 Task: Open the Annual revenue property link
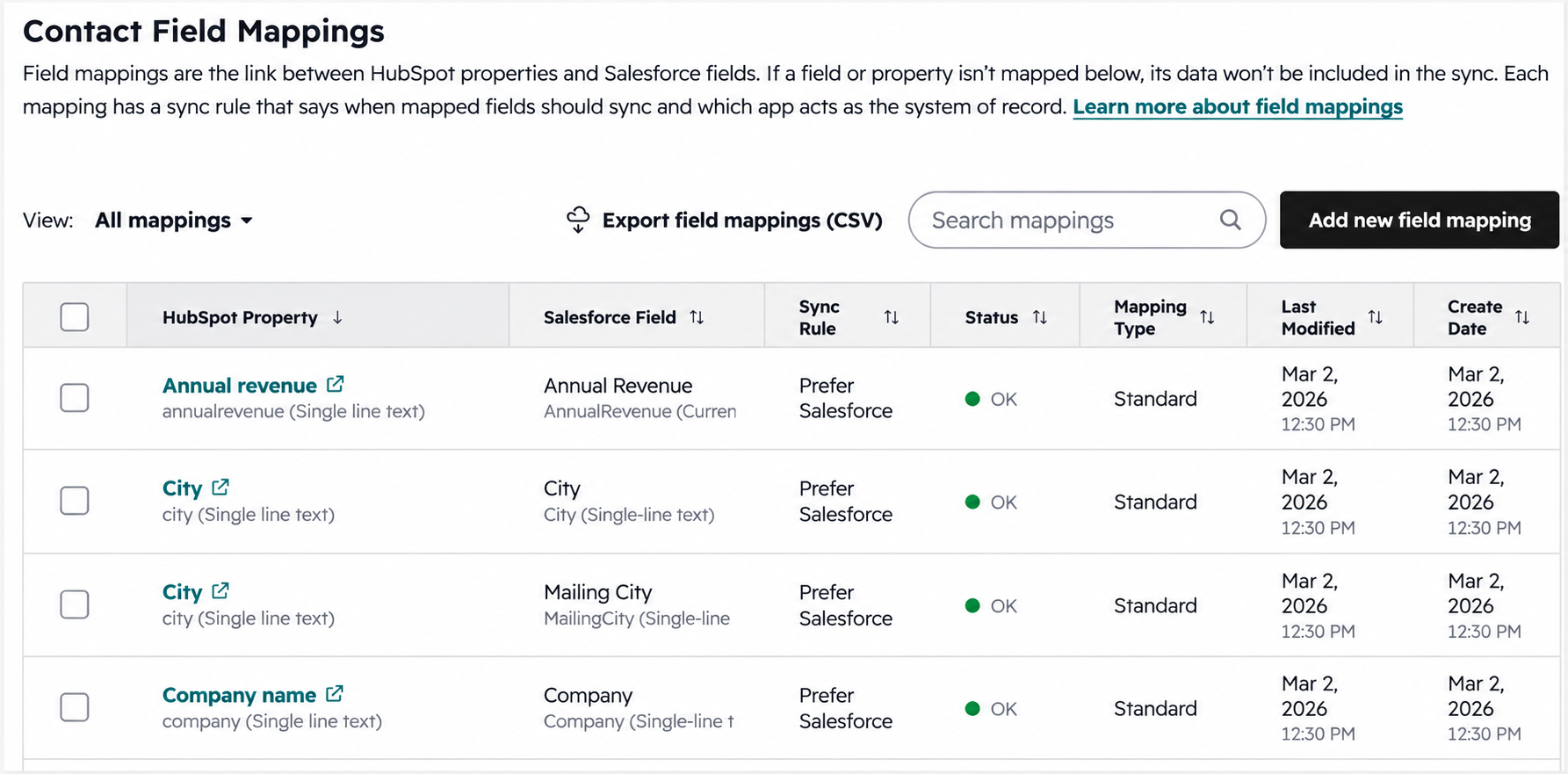[x=239, y=386]
